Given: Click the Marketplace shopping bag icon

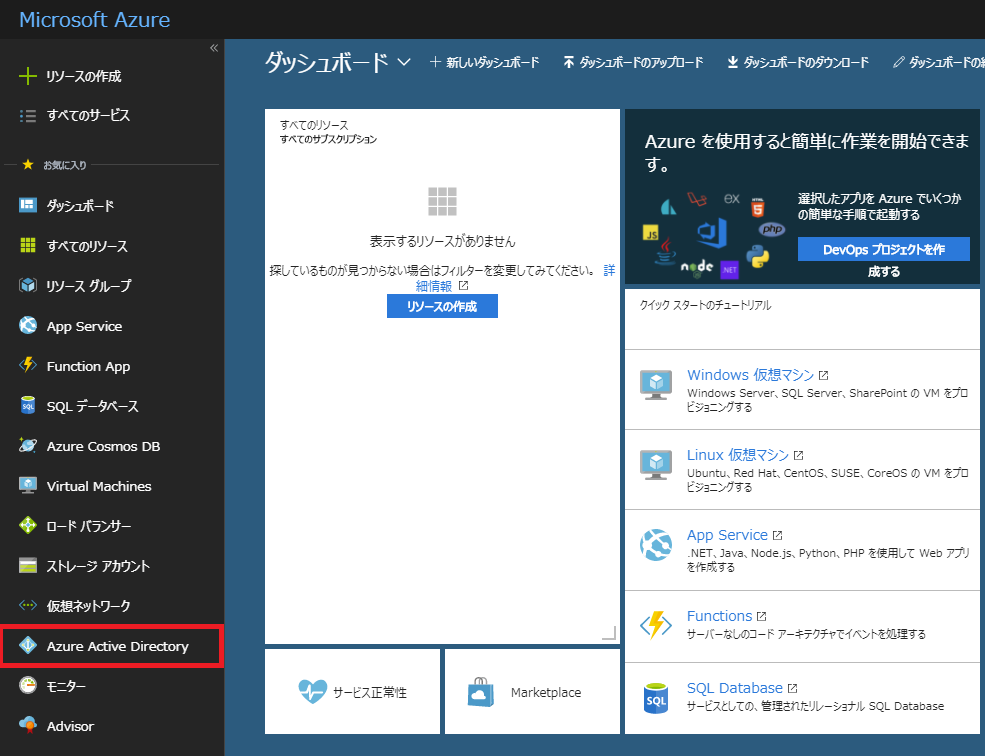Looking at the screenshot, I should coord(481,691).
